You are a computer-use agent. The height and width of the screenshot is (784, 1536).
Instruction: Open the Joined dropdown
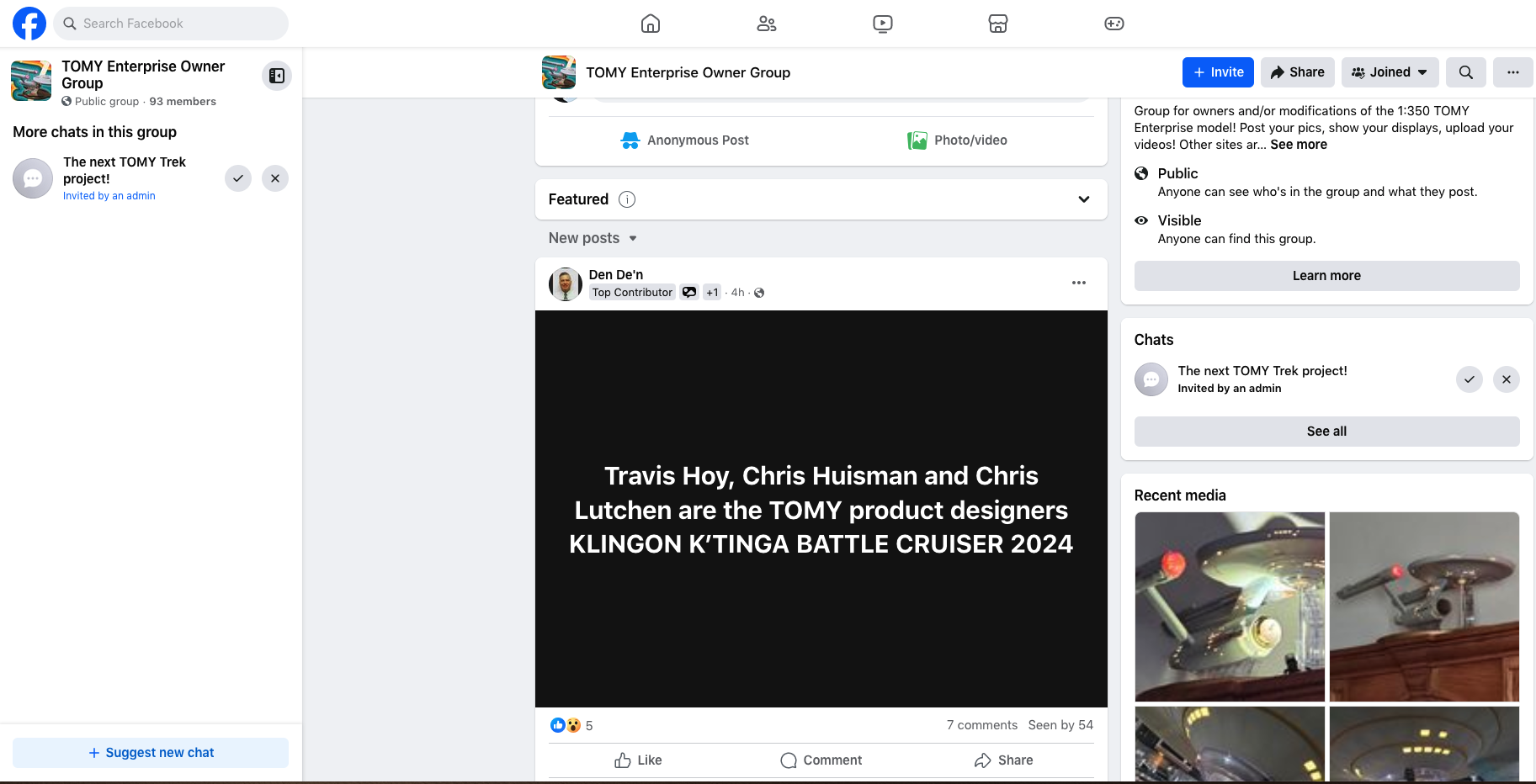coord(1390,72)
